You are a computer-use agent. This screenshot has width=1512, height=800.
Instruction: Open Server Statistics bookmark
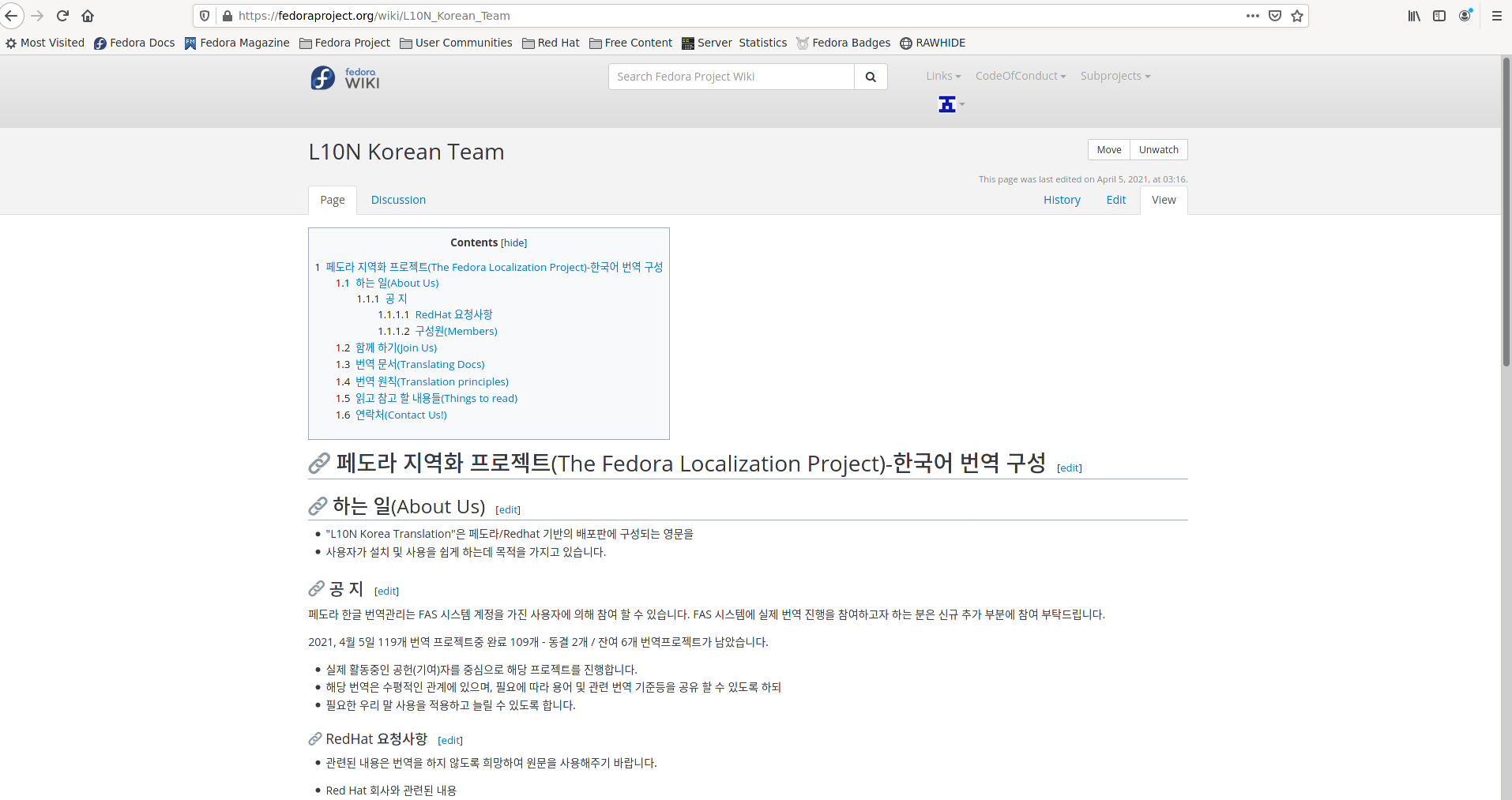click(735, 43)
